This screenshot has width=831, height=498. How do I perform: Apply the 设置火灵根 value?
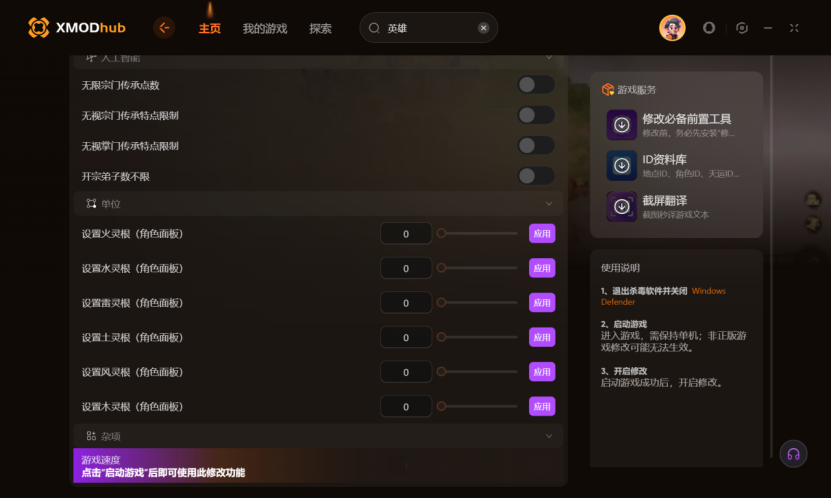coord(542,234)
